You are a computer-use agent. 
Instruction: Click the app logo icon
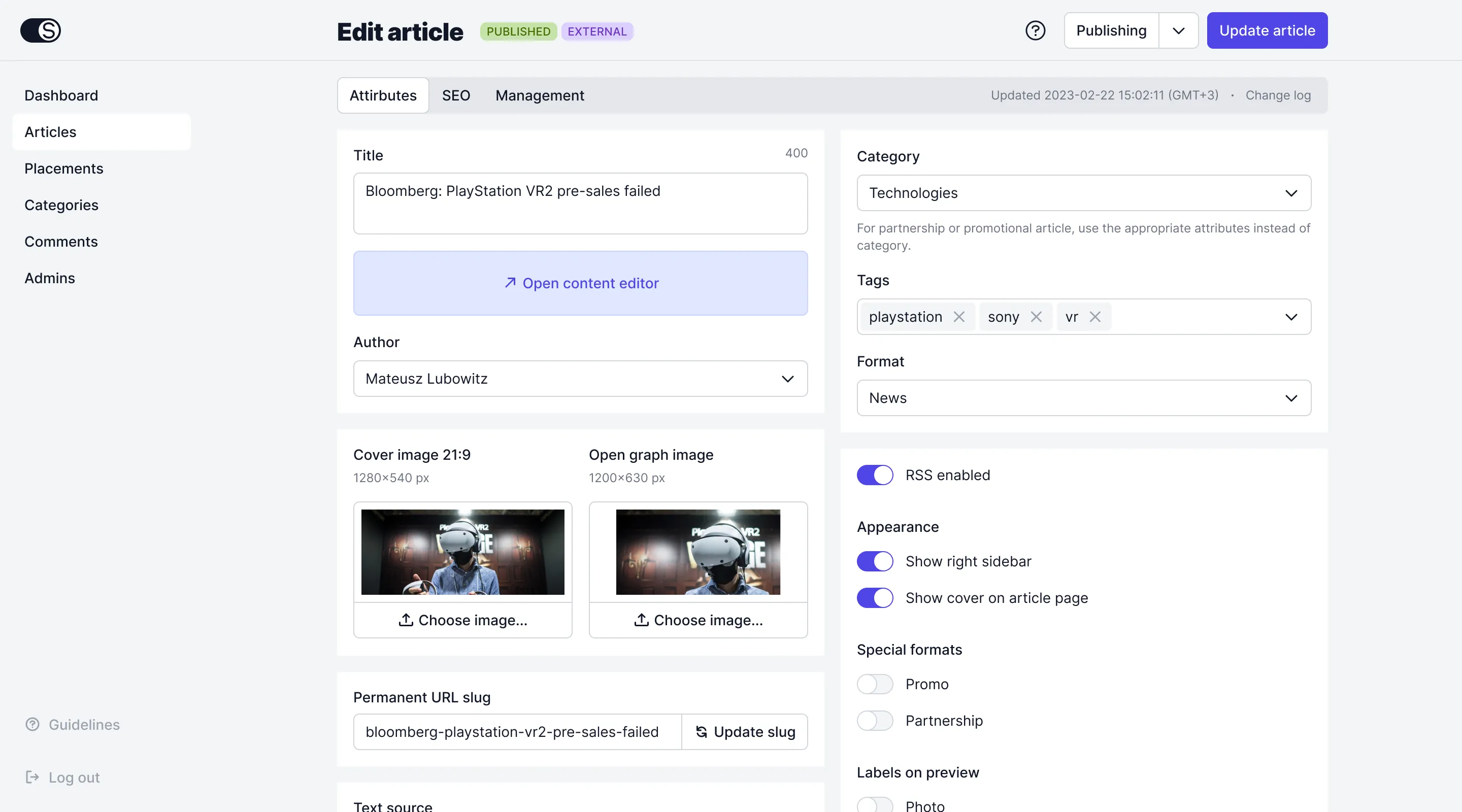[40, 30]
